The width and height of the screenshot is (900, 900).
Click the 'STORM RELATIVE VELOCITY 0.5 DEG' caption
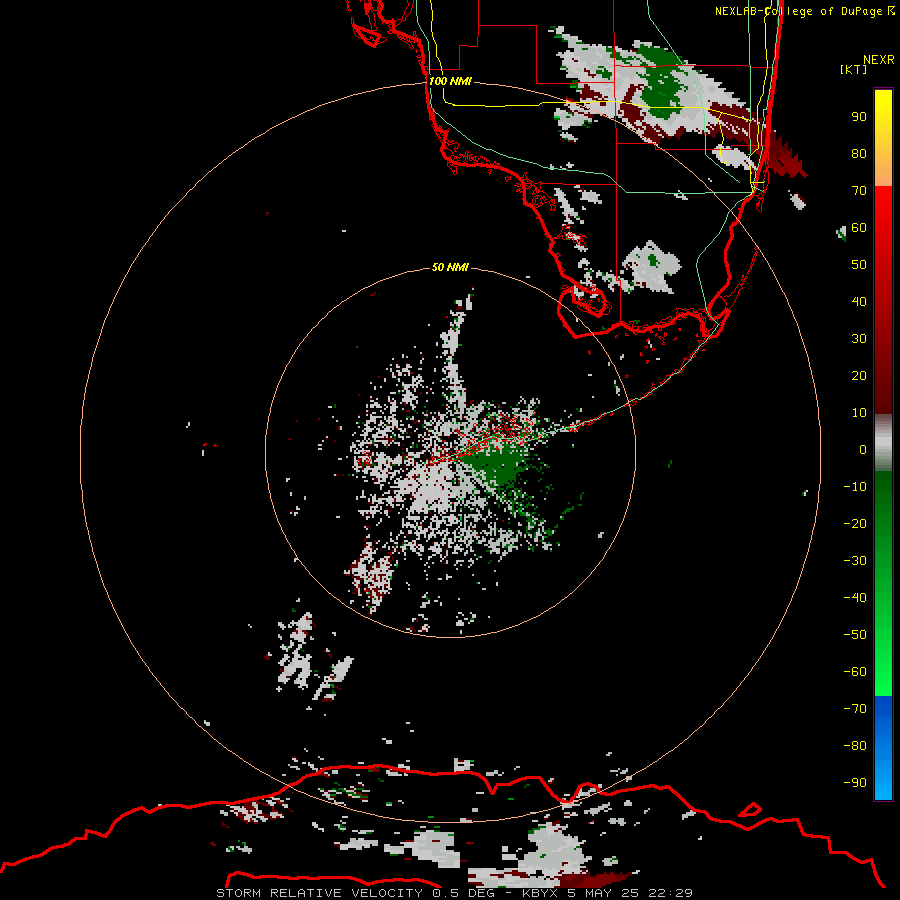point(355,893)
